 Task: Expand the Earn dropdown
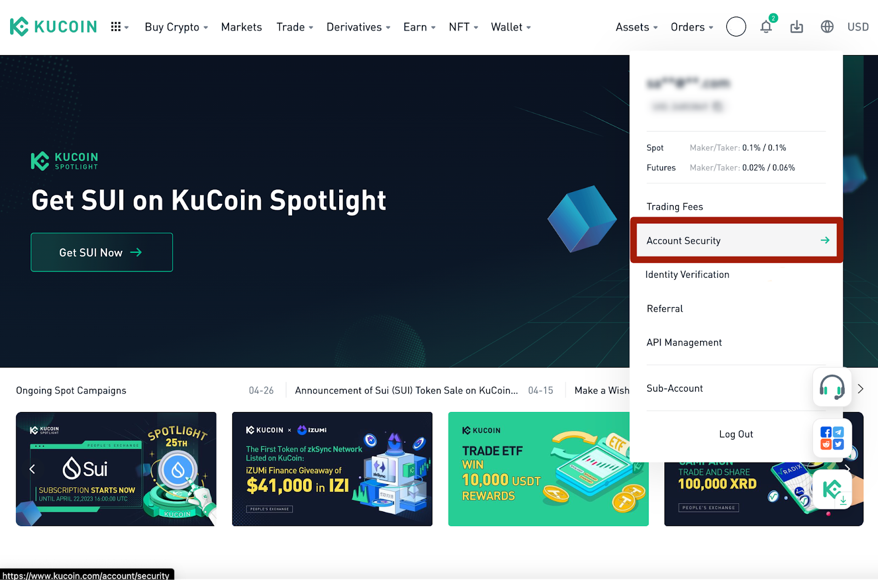[x=419, y=27]
